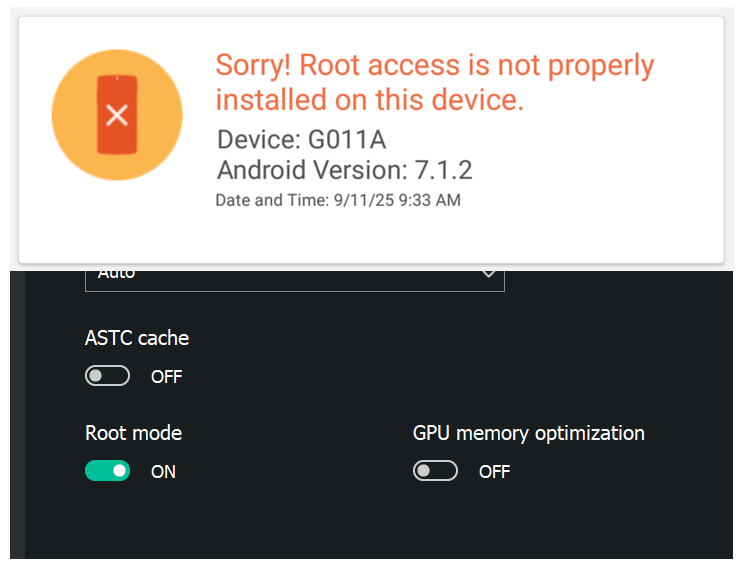
Task: Toggle the ASTC cache switch
Action: (107, 376)
